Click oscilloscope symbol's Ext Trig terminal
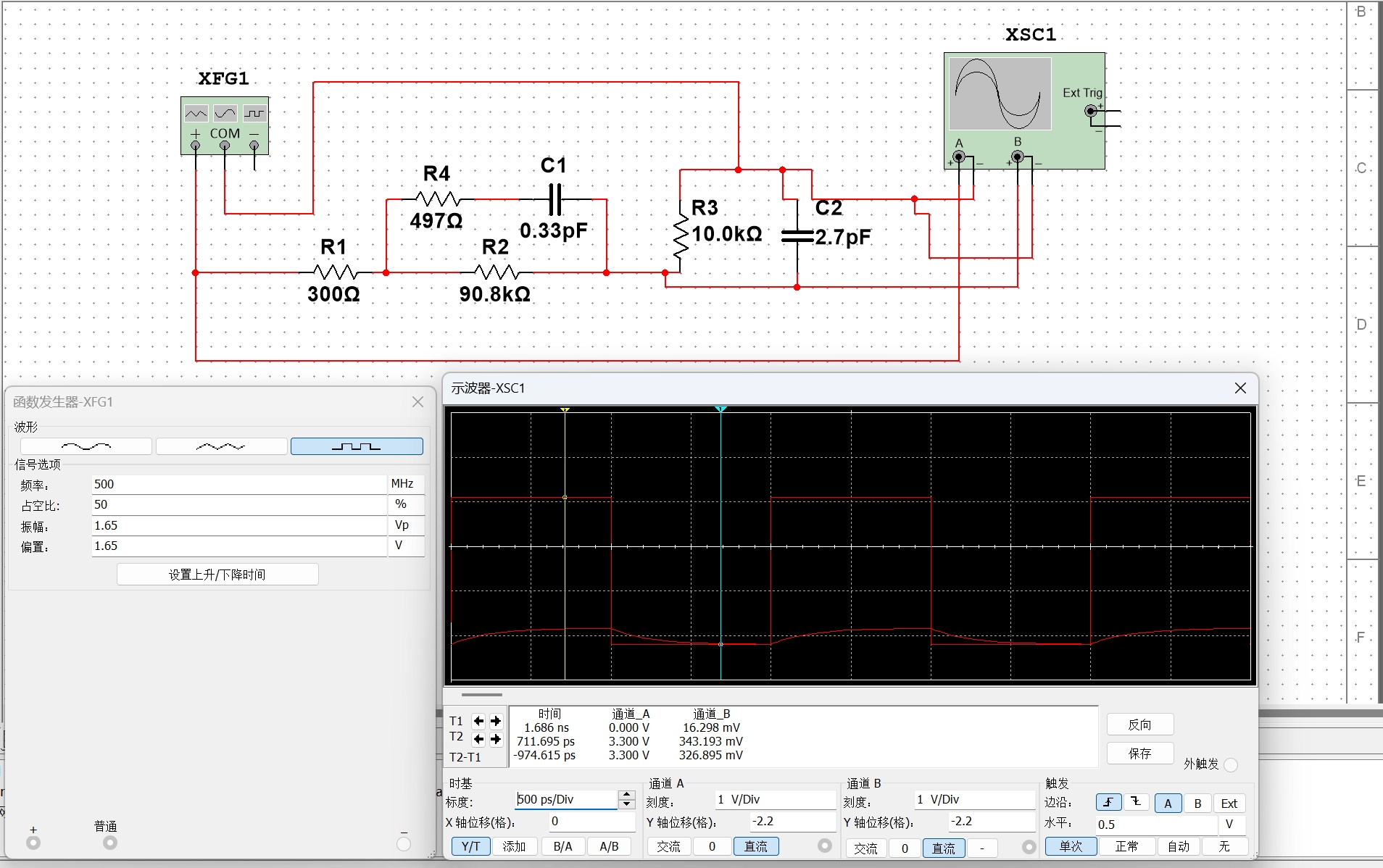1383x868 pixels. point(1090,111)
